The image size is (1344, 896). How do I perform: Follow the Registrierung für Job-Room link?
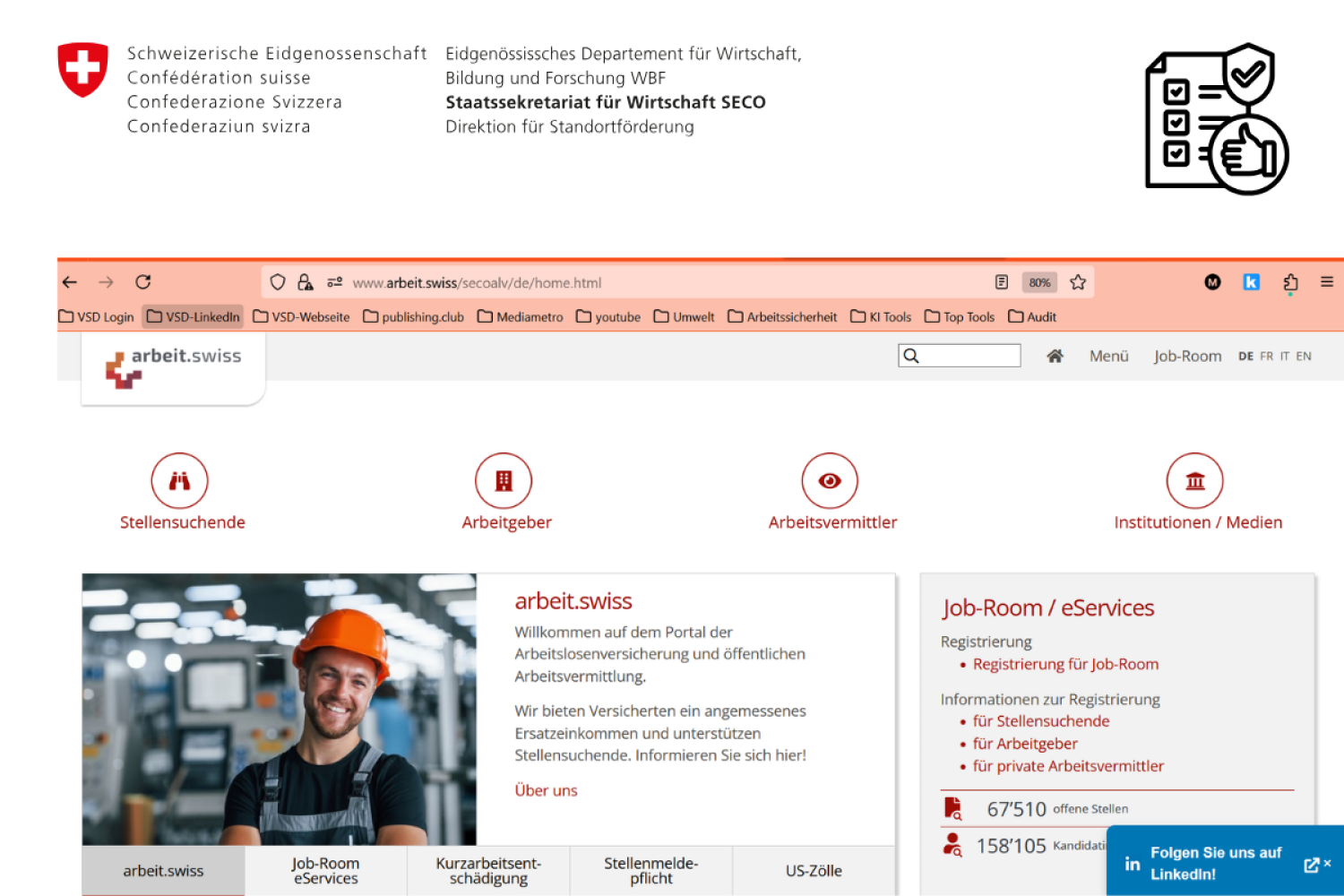coord(1065,665)
